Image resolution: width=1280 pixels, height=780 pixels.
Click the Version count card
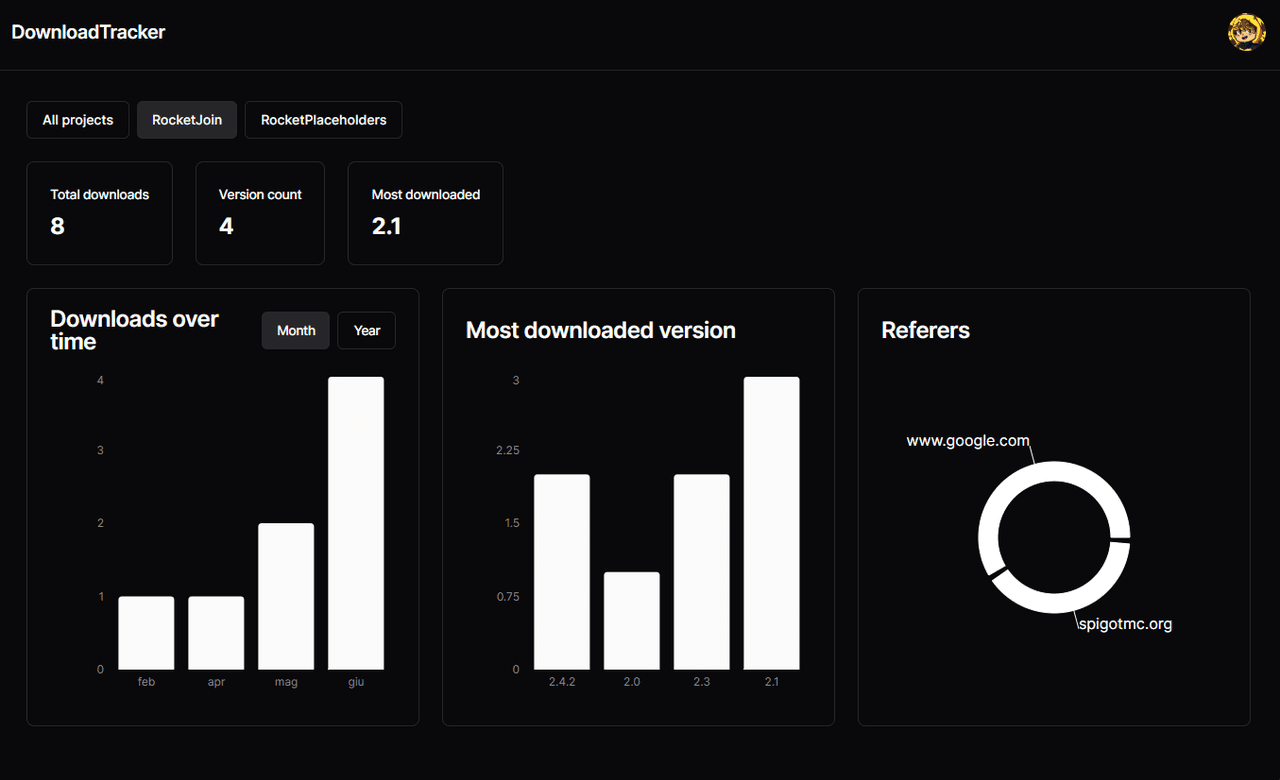pos(260,213)
